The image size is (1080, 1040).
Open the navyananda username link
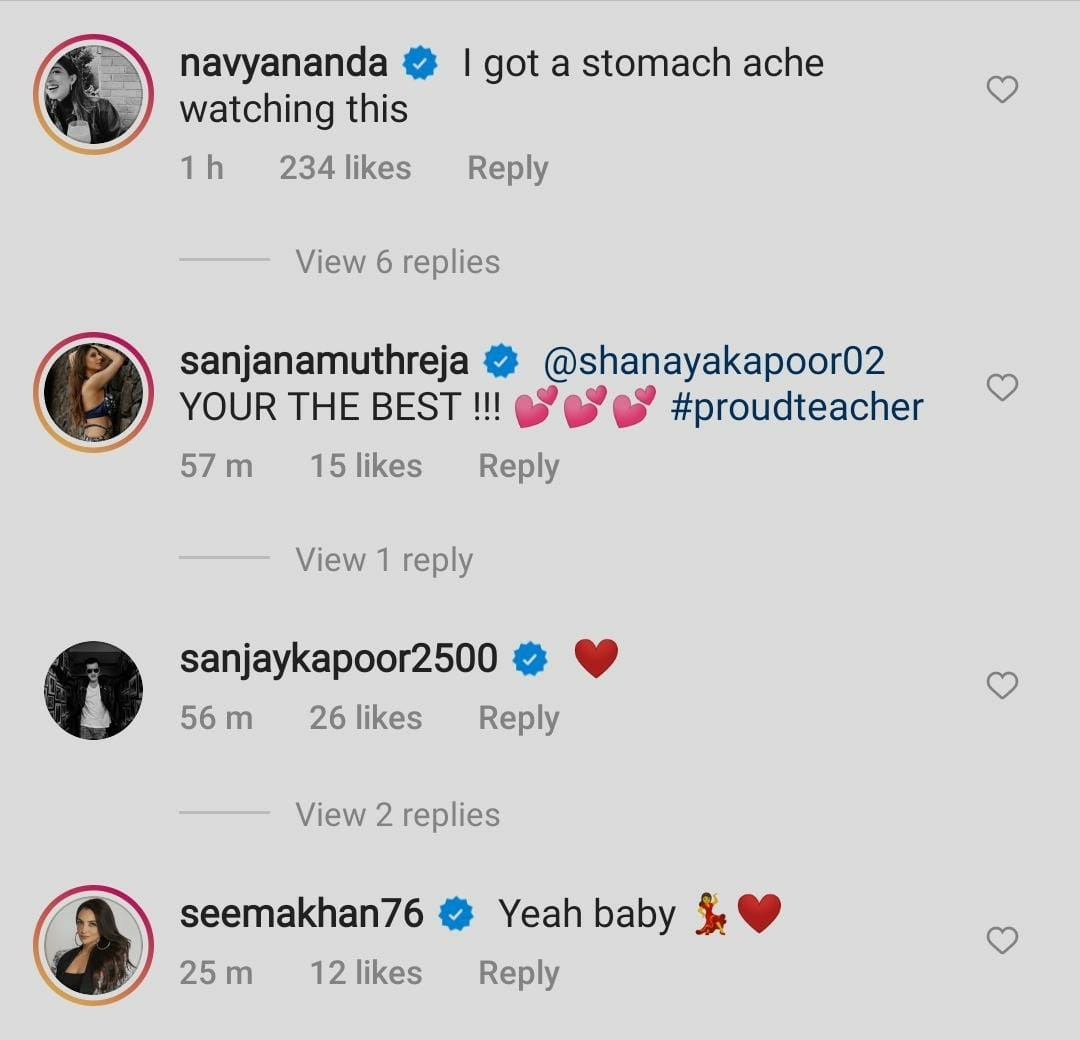click(x=283, y=63)
